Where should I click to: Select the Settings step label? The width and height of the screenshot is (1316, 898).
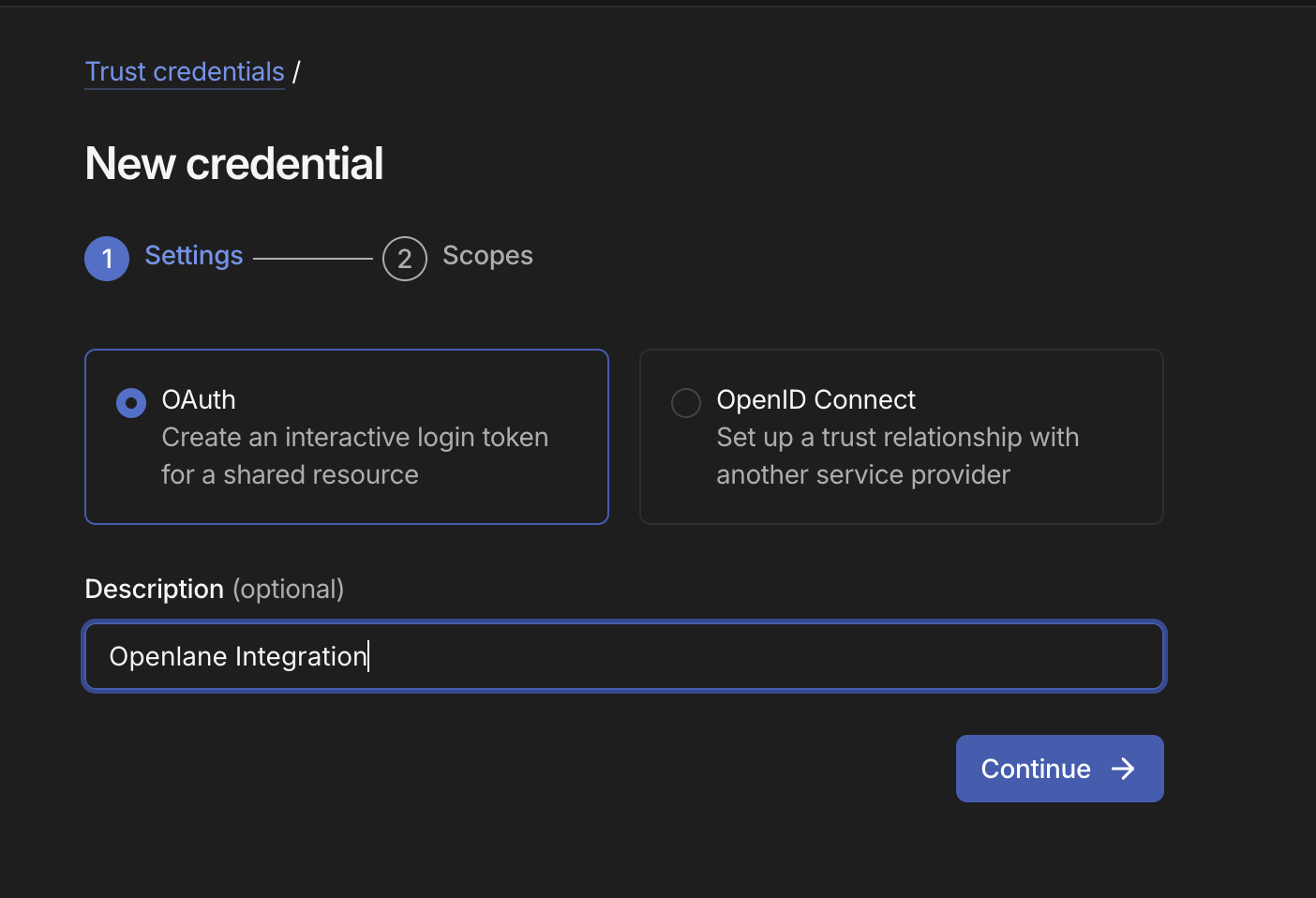pyautogui.click(x=194, y=256)
